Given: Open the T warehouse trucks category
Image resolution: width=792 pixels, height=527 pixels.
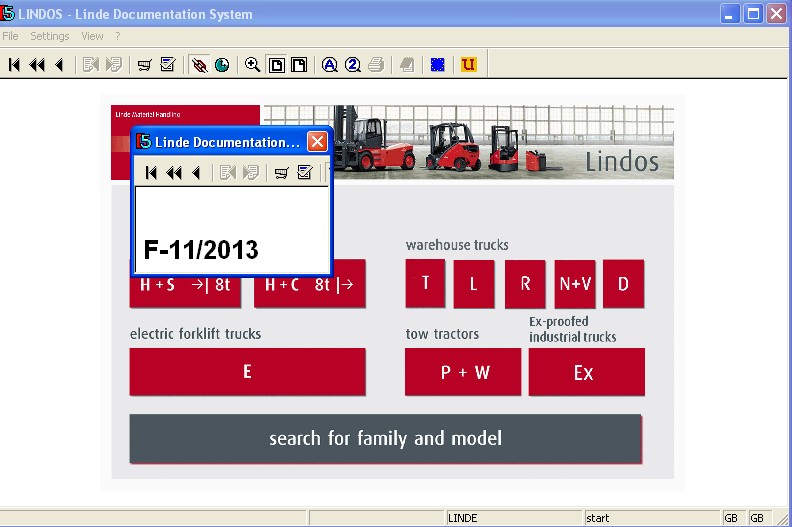Looking at the screenshot, I should (425, 283).
